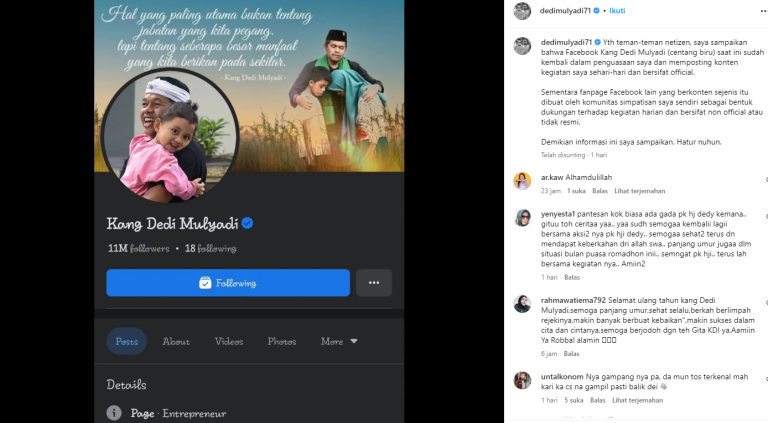Expand the More dropdown in page tabs

pos(339,341)
